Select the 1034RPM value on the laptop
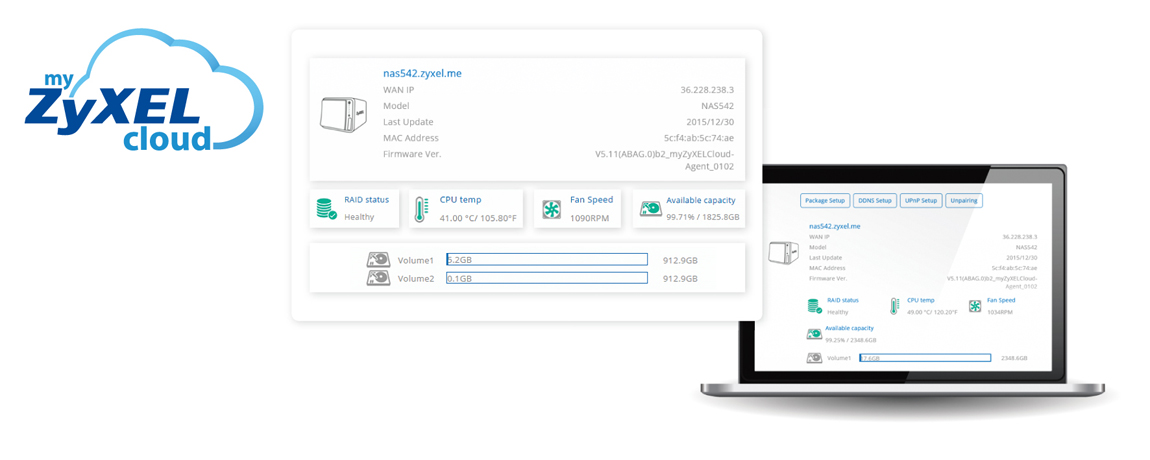The image size is (1150, 460). 1000,312
